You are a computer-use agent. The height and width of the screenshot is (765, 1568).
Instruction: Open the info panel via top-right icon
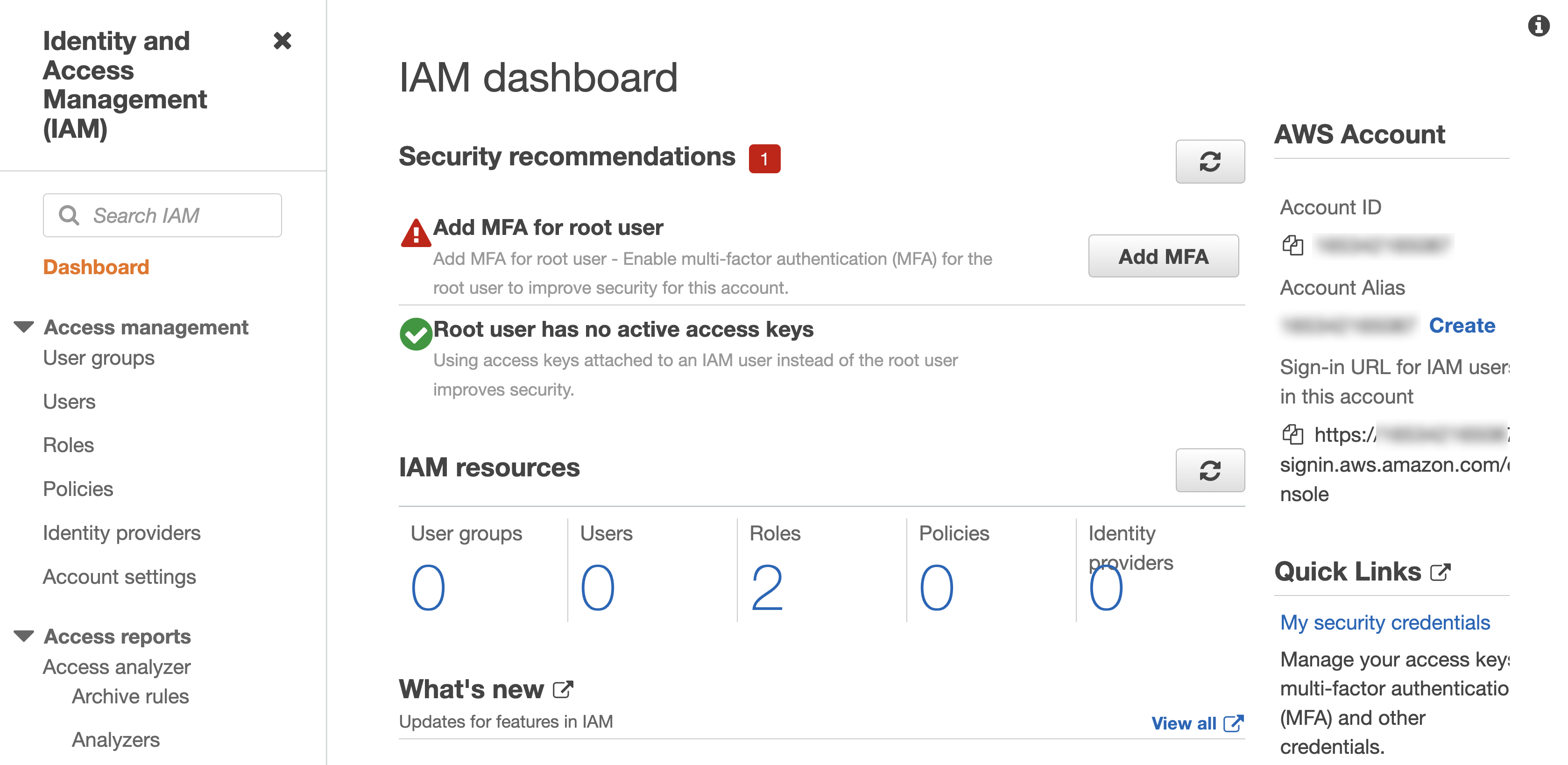pos(1539,26)
